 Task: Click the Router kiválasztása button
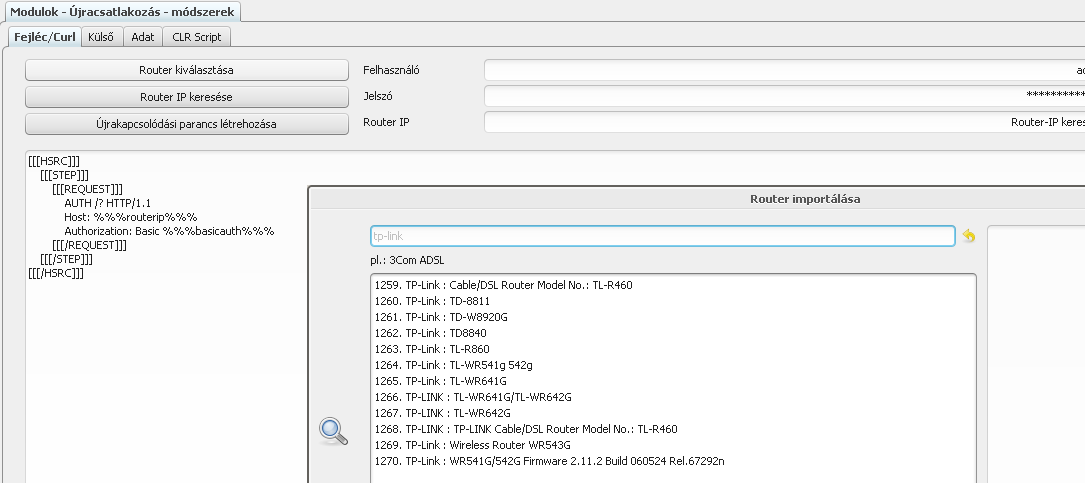click(186, 70)
